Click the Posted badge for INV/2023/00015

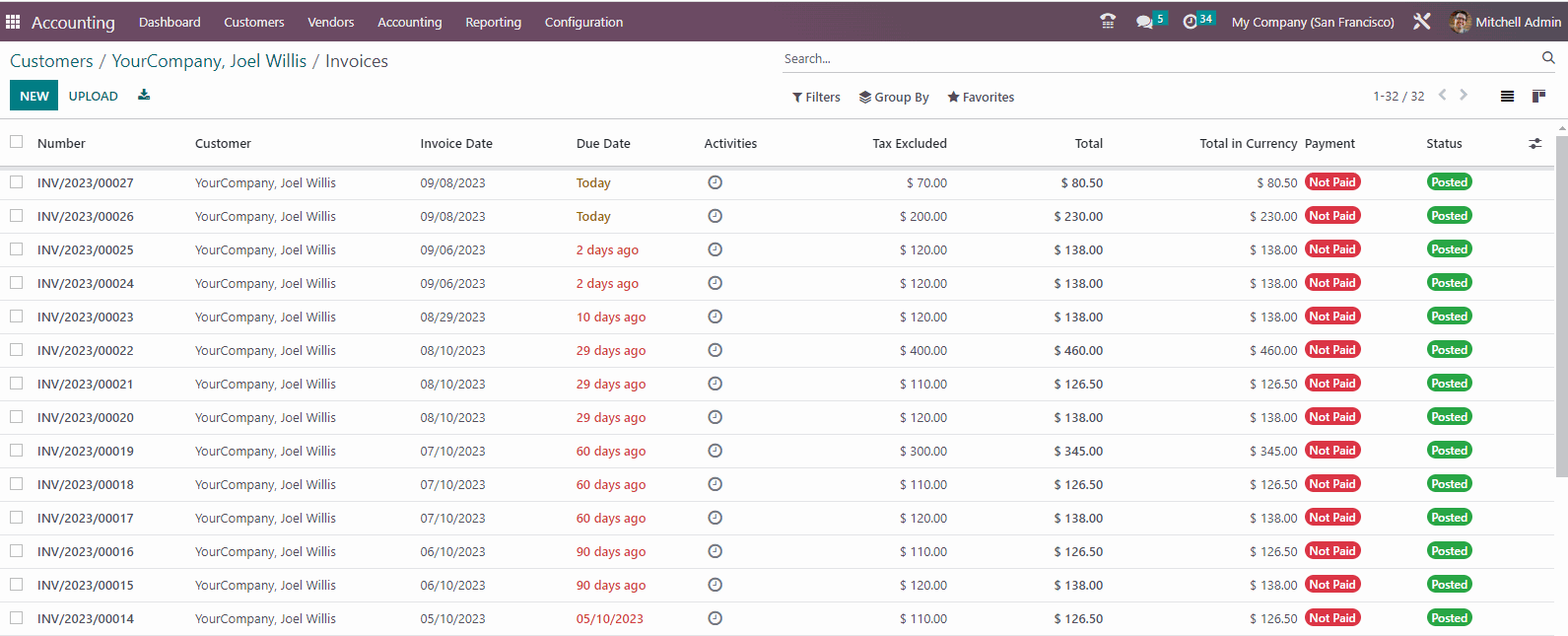pos(1450,585)
